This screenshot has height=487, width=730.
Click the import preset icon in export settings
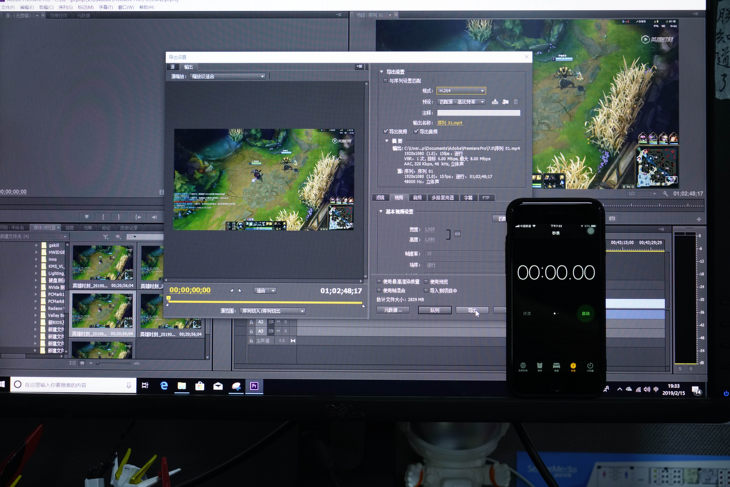coord(506,101)
